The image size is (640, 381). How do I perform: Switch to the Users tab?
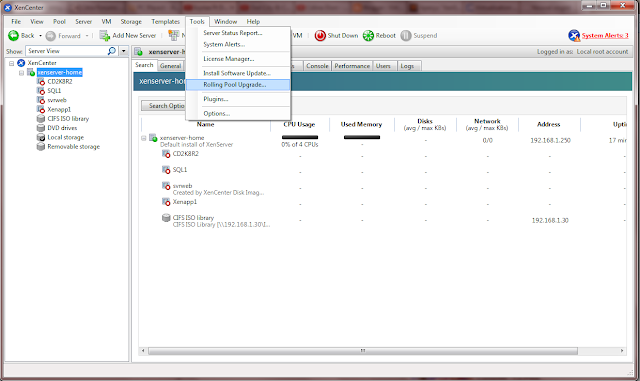click(x=383, y=66)
